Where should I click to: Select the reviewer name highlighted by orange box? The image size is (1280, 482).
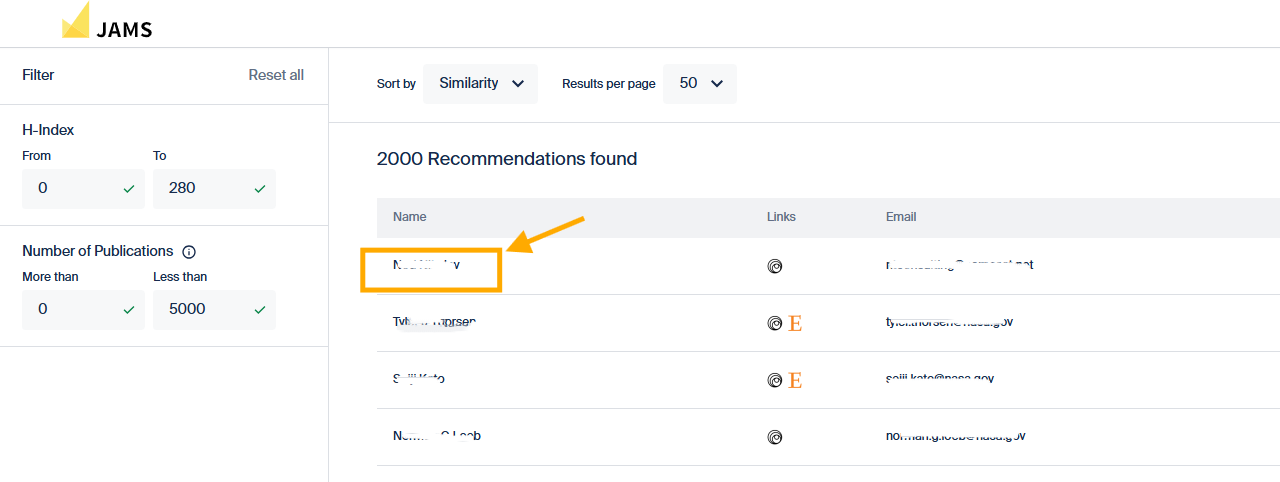428,266
